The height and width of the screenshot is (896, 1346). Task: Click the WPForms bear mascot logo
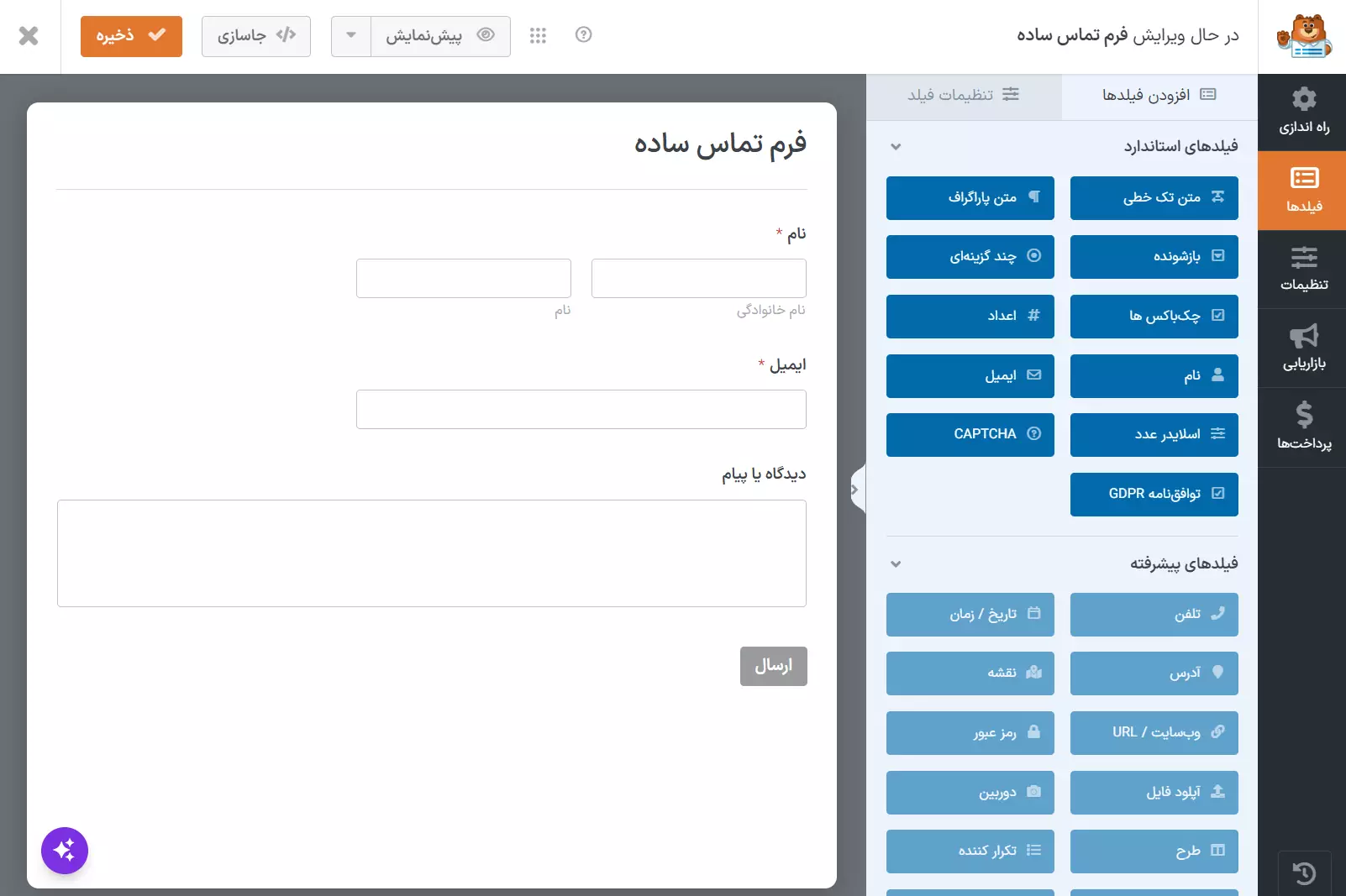click(x=1303, y=36)
